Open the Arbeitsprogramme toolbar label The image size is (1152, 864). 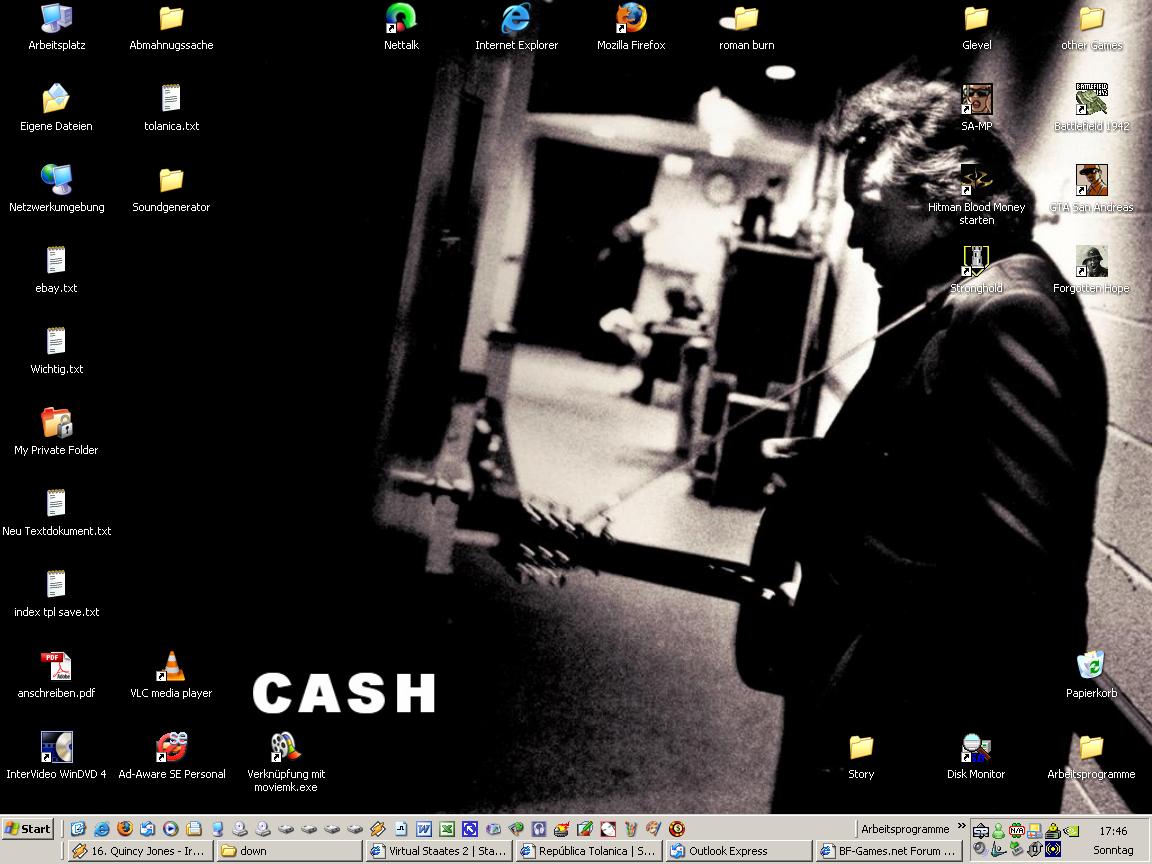pyautogui.click(x=905, y=829)
